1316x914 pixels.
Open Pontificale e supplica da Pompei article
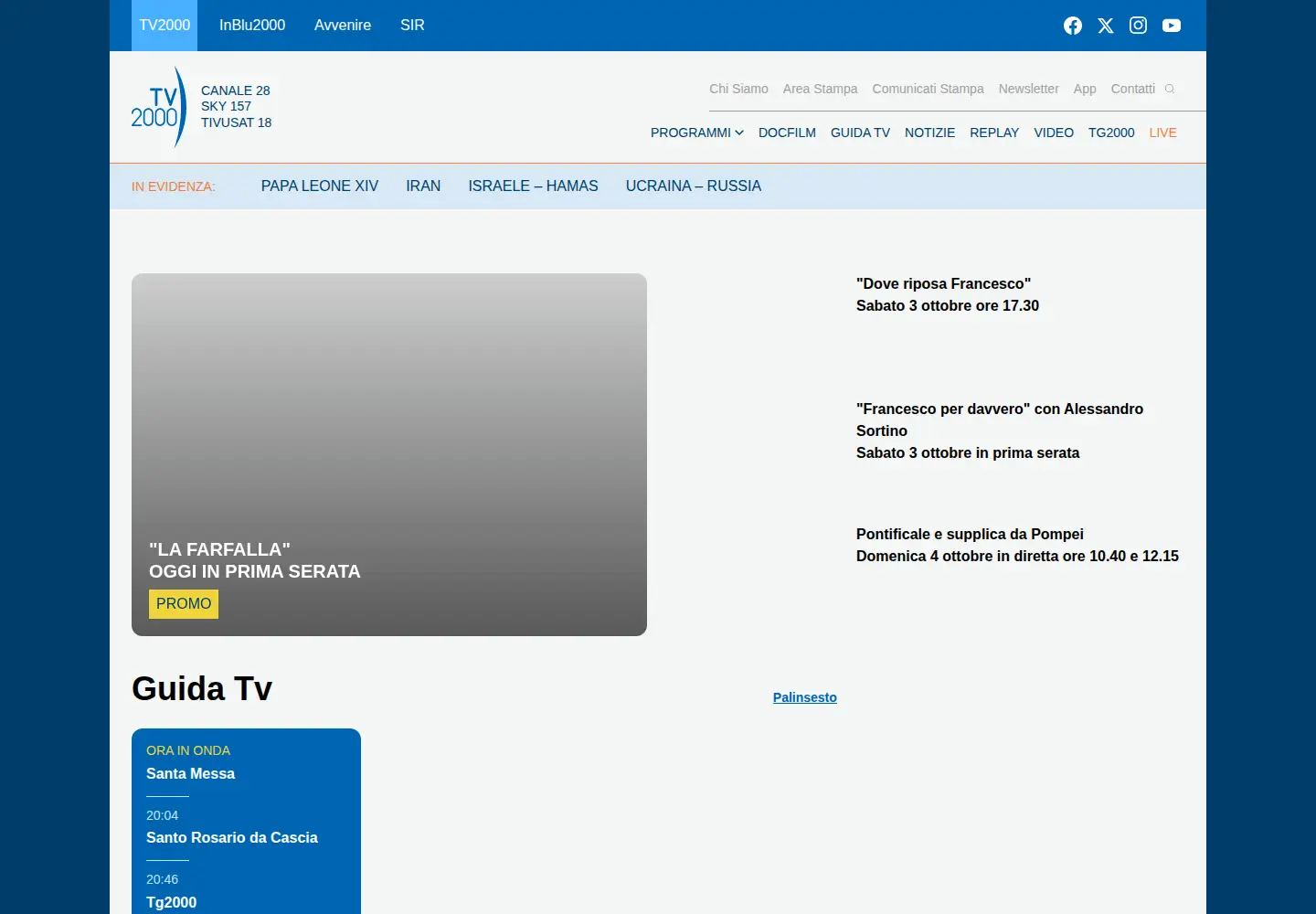pyautogui.click(x=1017, y=546)
